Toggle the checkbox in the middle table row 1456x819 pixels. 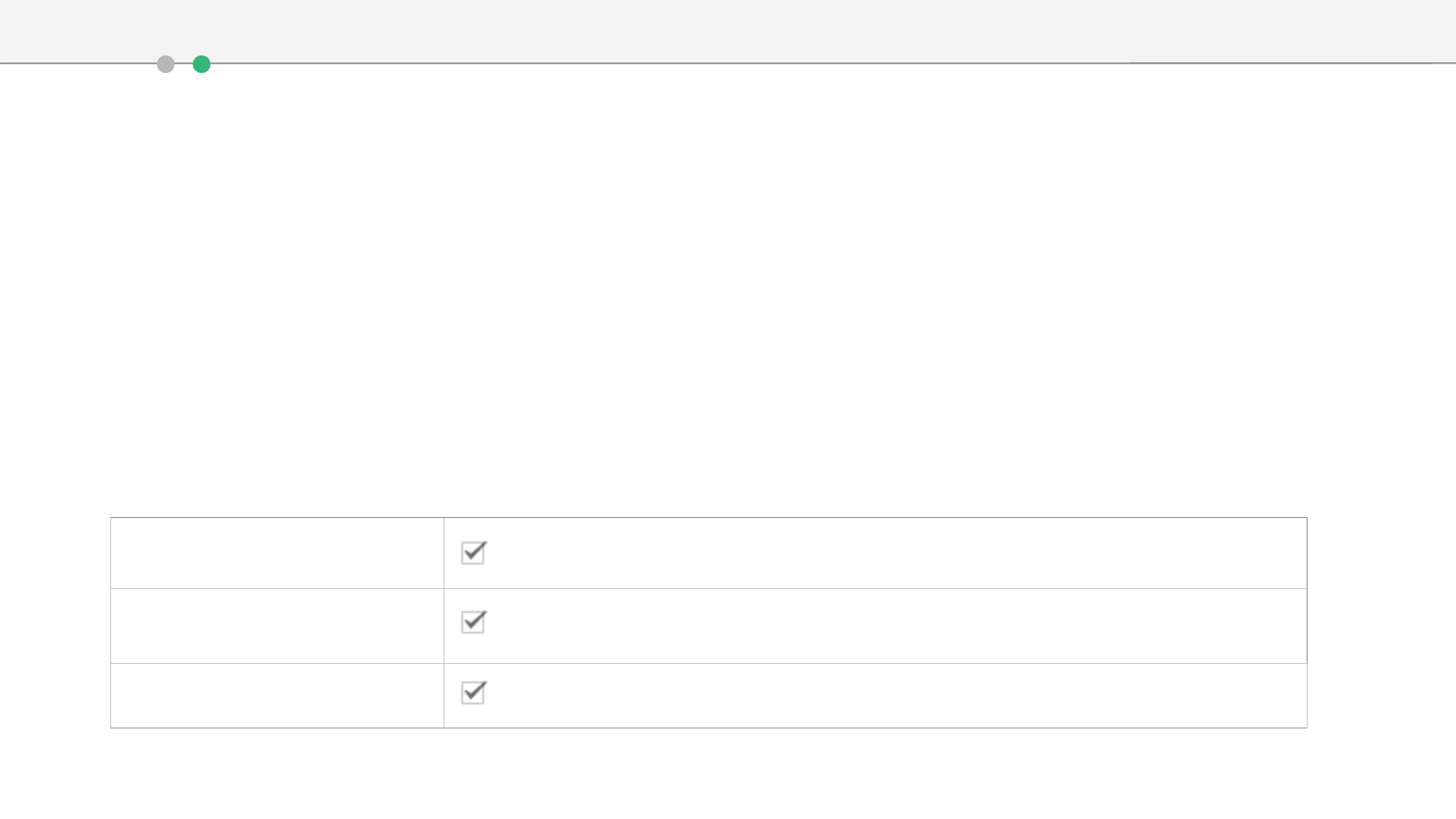(x=474, y=622)
